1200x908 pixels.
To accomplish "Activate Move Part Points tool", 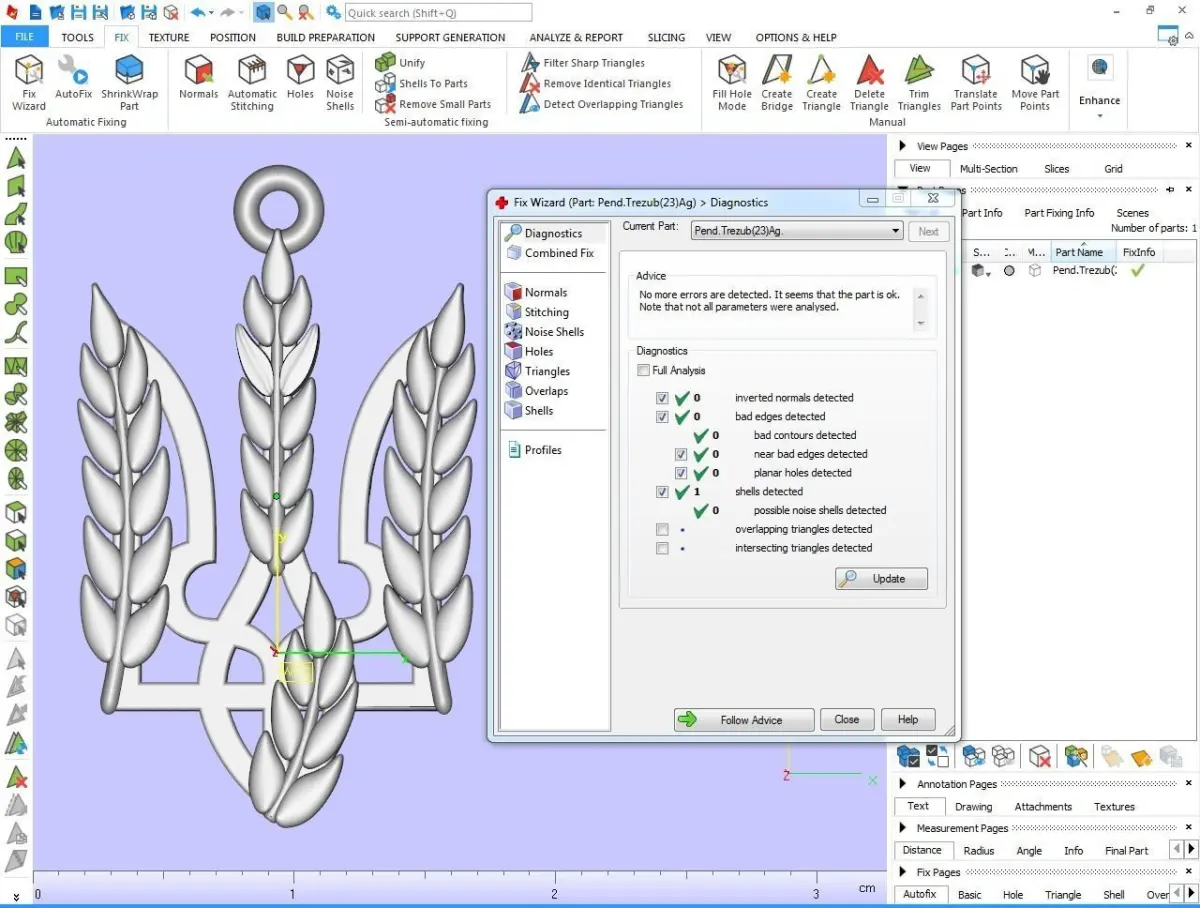I will (1035, 83).
